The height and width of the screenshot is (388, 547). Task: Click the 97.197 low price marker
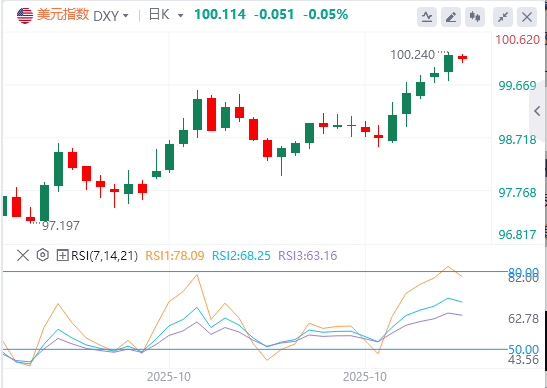click(x=61, y=226)
